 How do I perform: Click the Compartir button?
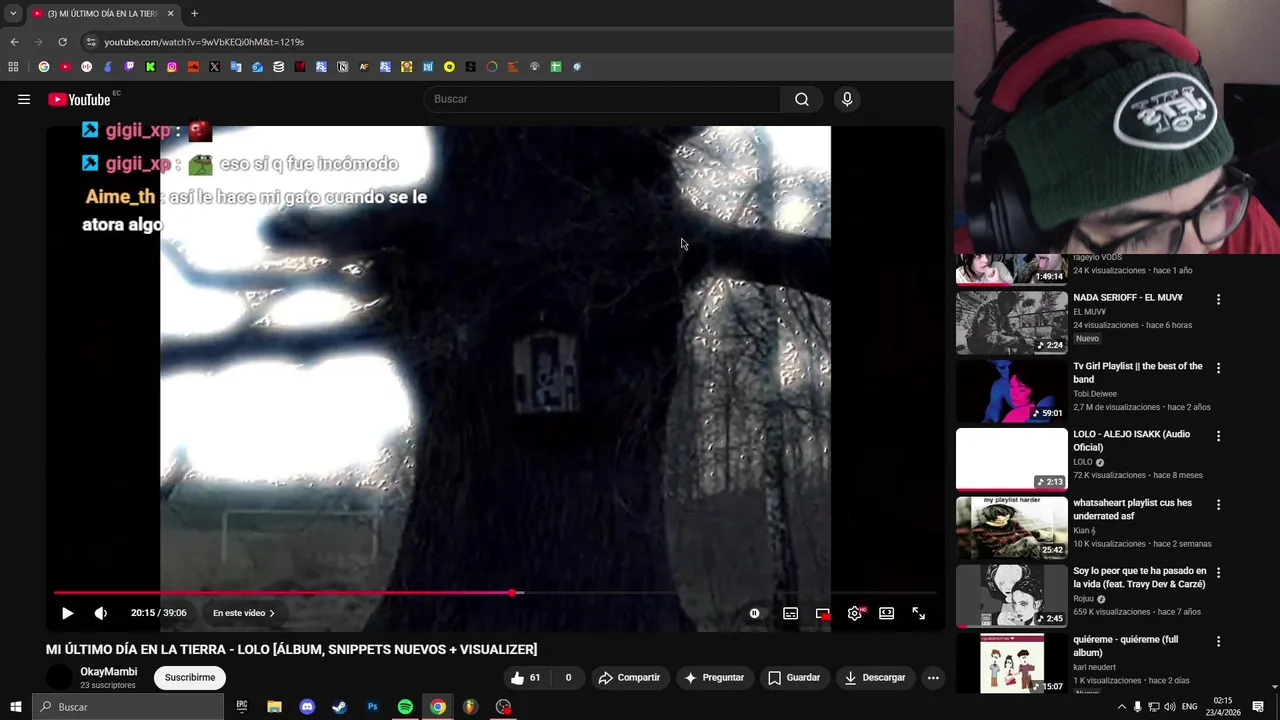[629, 677]
